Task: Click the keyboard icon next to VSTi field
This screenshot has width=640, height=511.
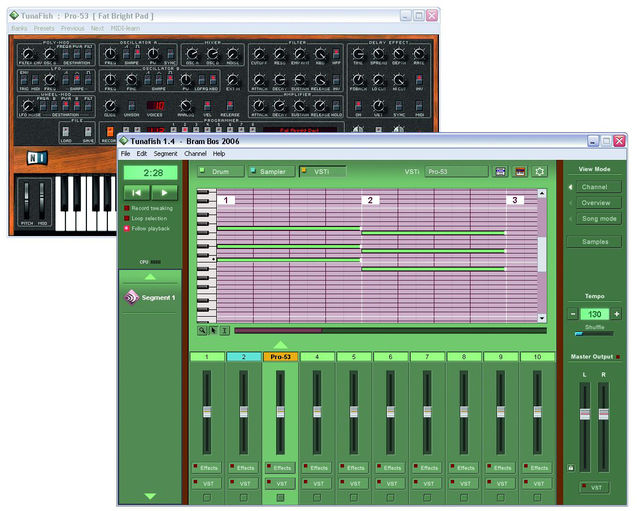Action: coord(520,172)
